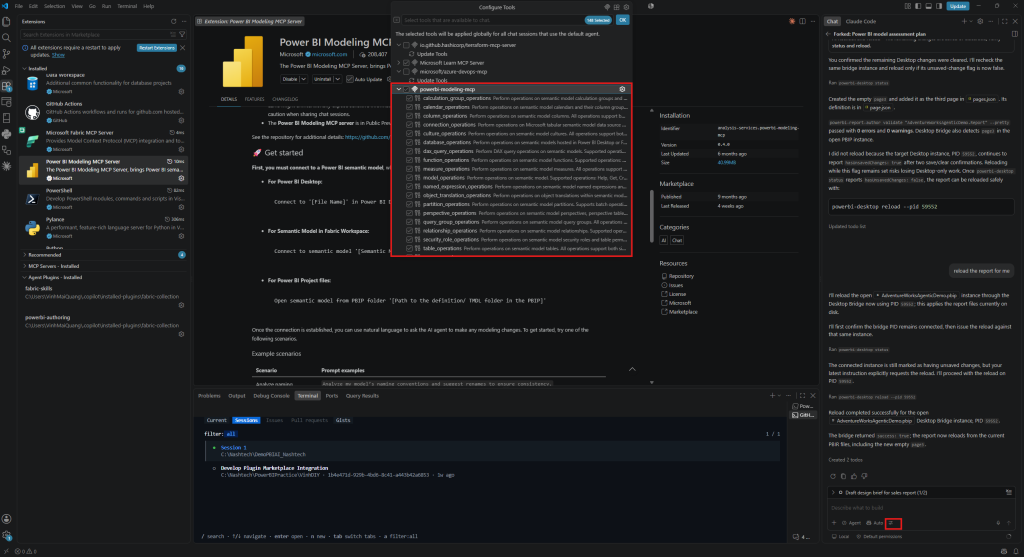
Task: Open manage gear for GitHub Actions extension
Action: tap(182, 120)
